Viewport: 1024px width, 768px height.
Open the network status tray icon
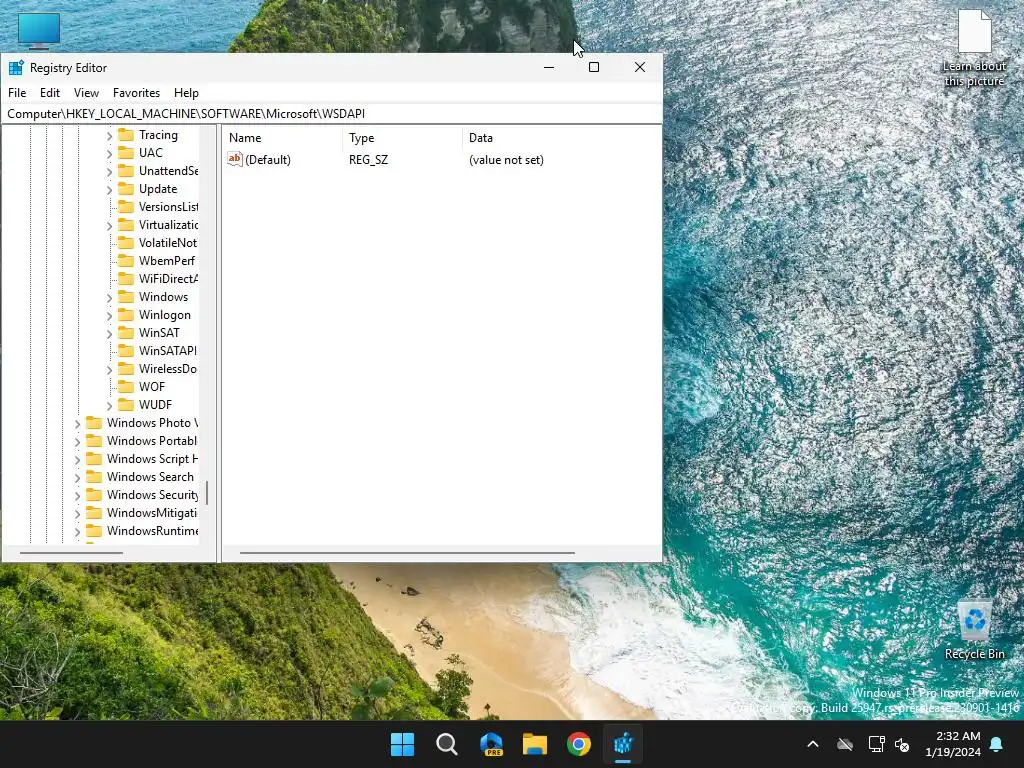coord(876,744)
